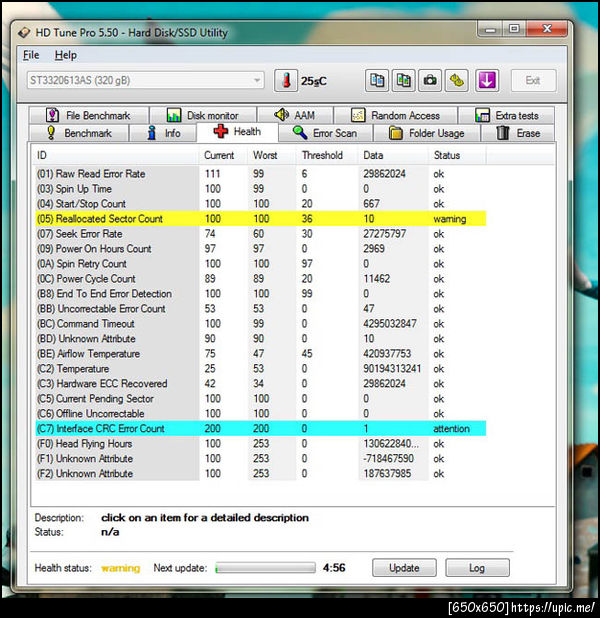Select the Command Timeout row
The width and height of the screenshot is (600, 618).
261,324
